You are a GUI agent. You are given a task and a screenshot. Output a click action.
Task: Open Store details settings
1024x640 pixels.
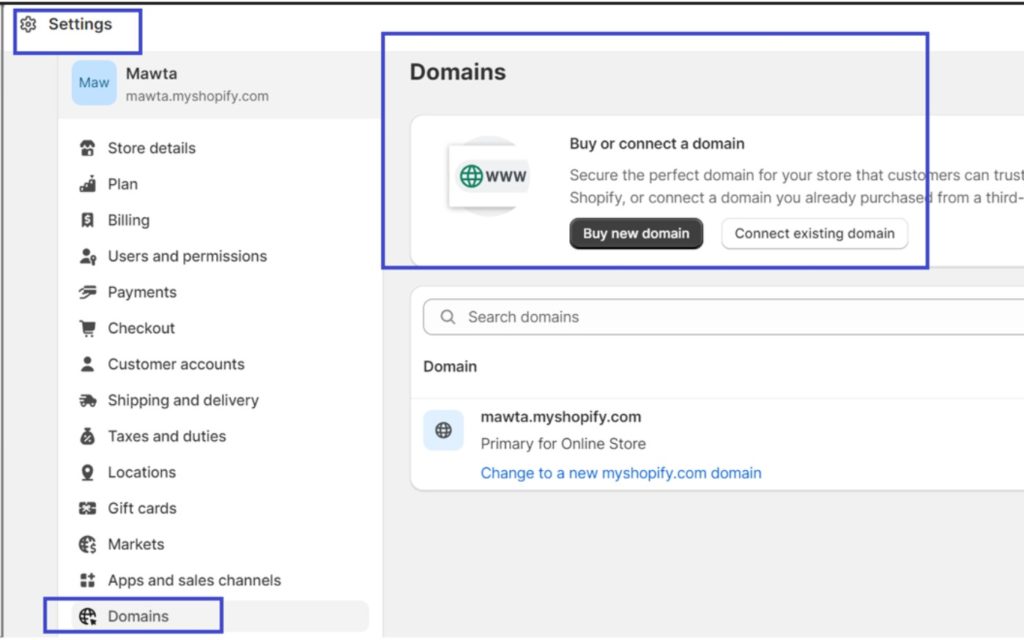coord(152,148)
